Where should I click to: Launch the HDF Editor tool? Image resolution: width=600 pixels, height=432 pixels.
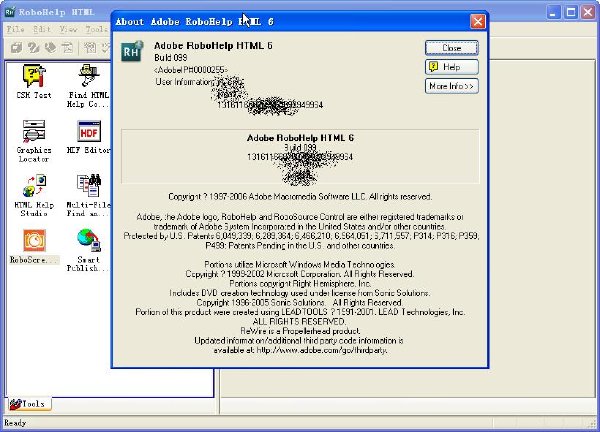[x=88, y=136]
